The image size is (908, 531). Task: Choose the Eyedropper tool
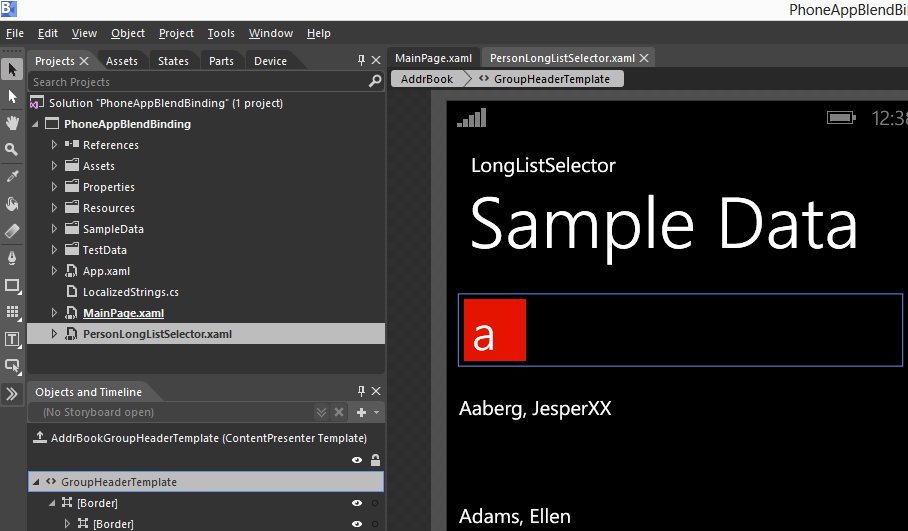[12, 176]
